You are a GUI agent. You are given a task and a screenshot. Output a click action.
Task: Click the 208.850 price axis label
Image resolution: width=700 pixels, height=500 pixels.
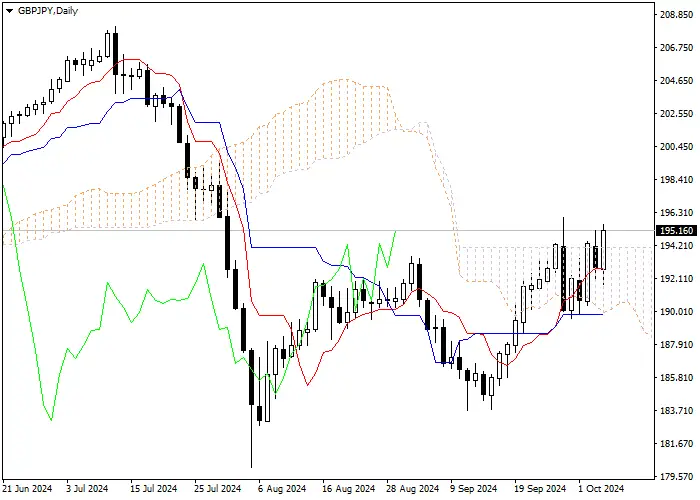[x=676, y=15]
